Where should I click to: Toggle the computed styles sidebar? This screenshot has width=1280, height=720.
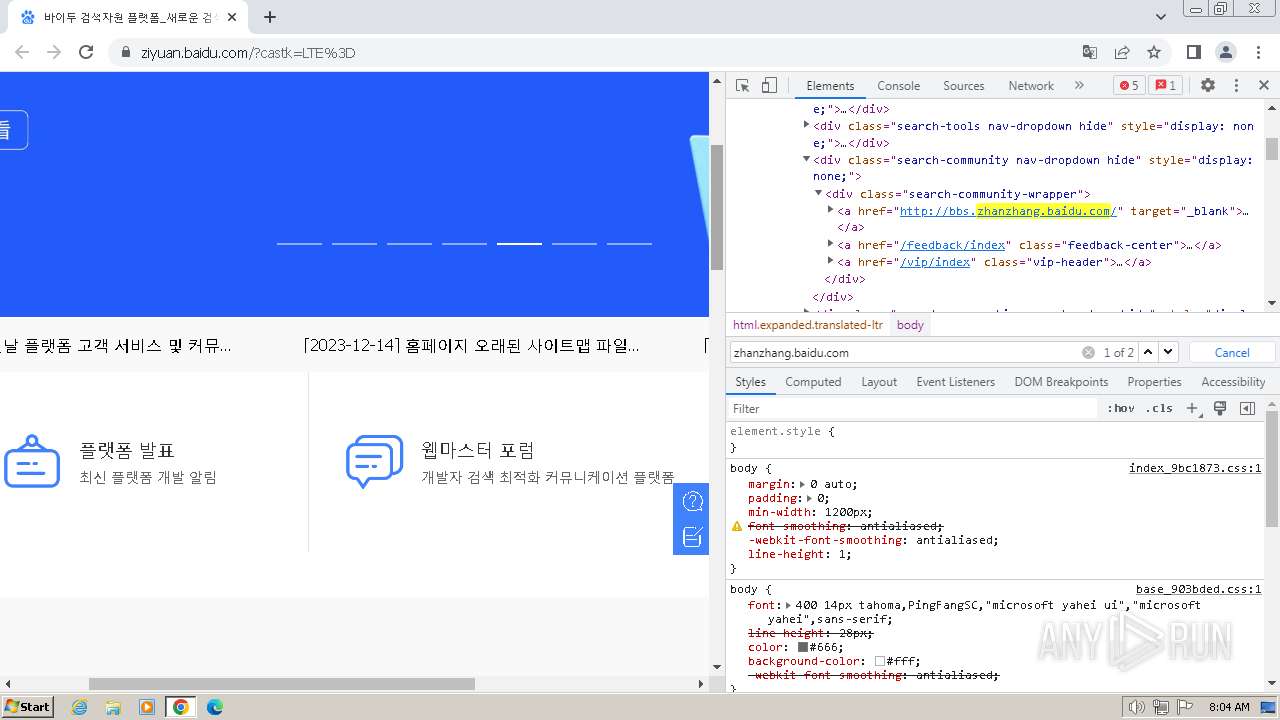pos(1247,408)
